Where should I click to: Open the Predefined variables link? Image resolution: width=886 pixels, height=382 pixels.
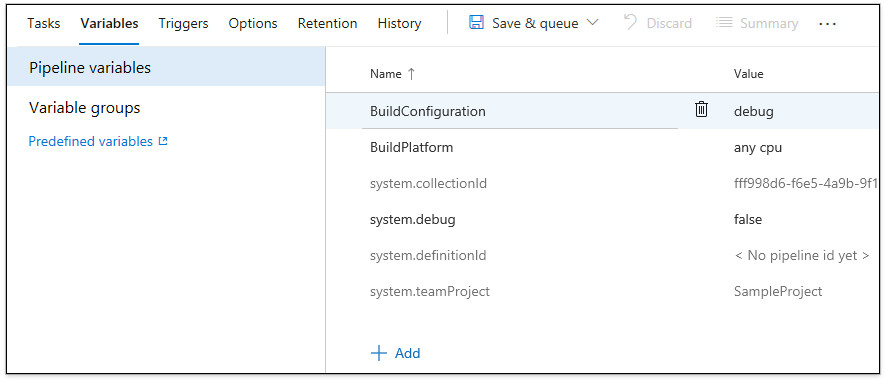tap(90, 141)
